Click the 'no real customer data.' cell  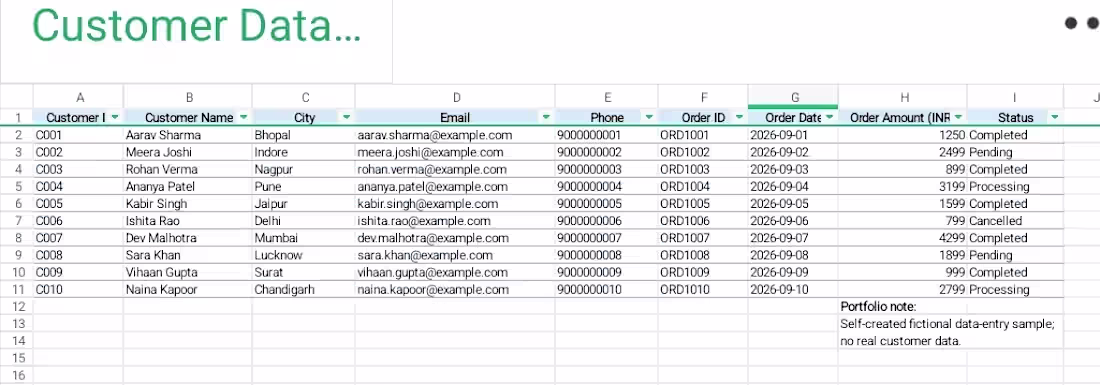pos(903,341)
